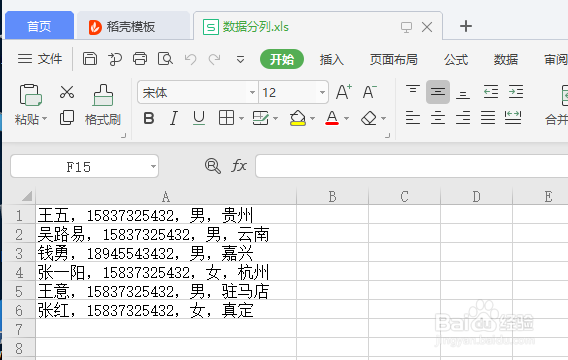Decrease font size with A- icon
Viewport: 568px width, 360px height.
[x=369, y=92]
